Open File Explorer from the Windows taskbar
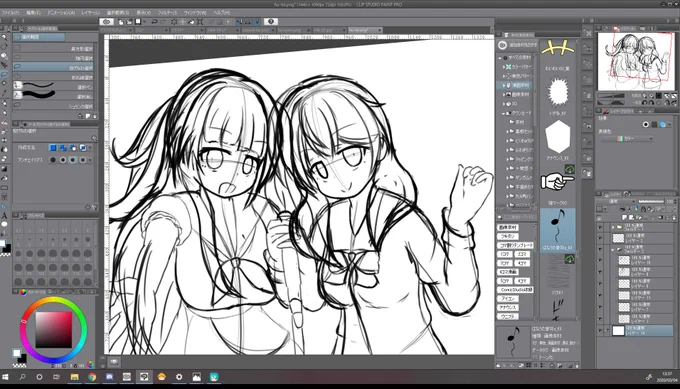Image resolution: width=680 pixels, height=389 pixels. 74,377
